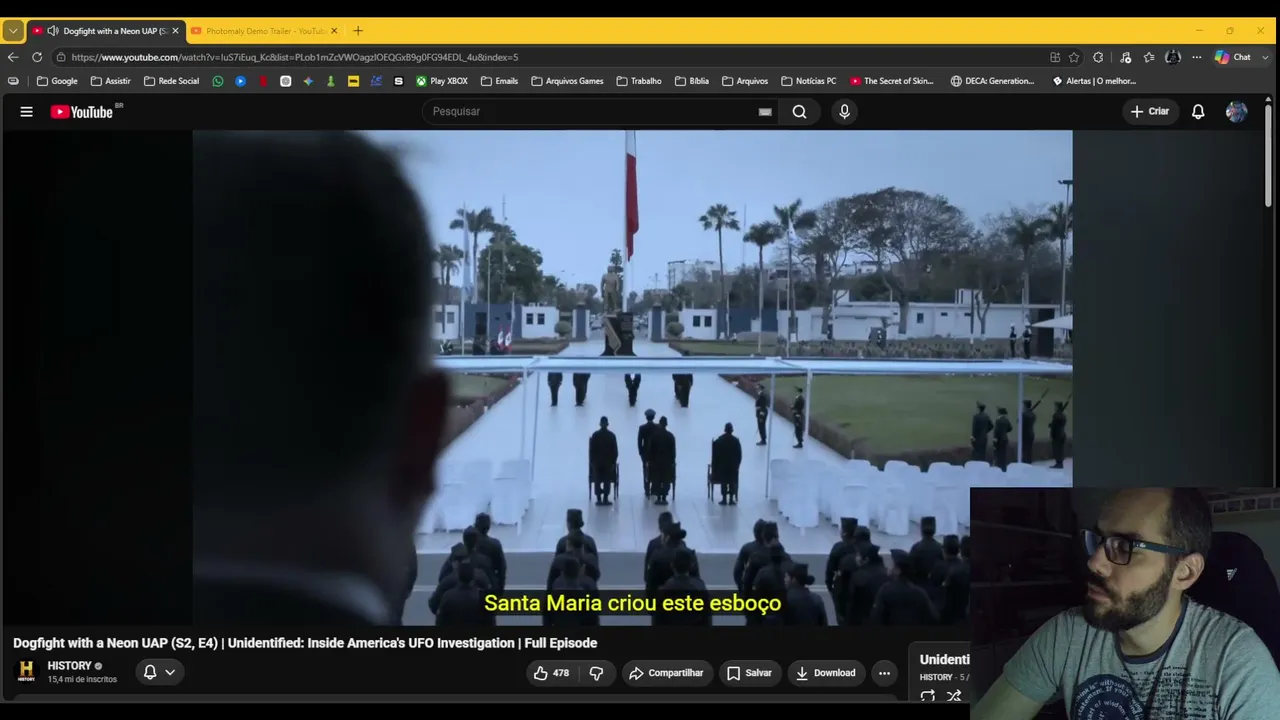Expand the Rede Social bookmarks folder
The image size is (1280, 720).
click(x=171, y=81)
